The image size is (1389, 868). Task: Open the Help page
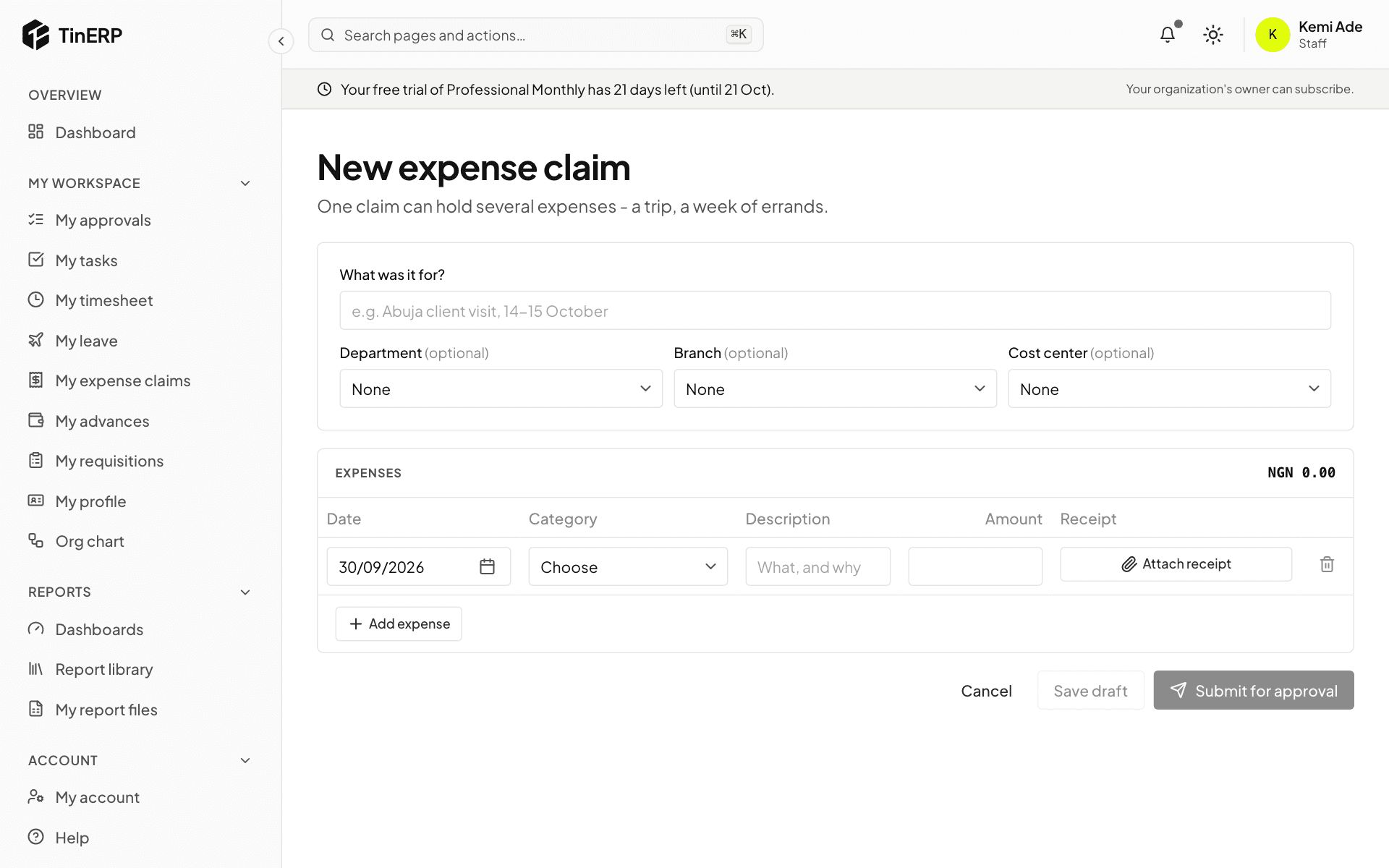(140, 838)
